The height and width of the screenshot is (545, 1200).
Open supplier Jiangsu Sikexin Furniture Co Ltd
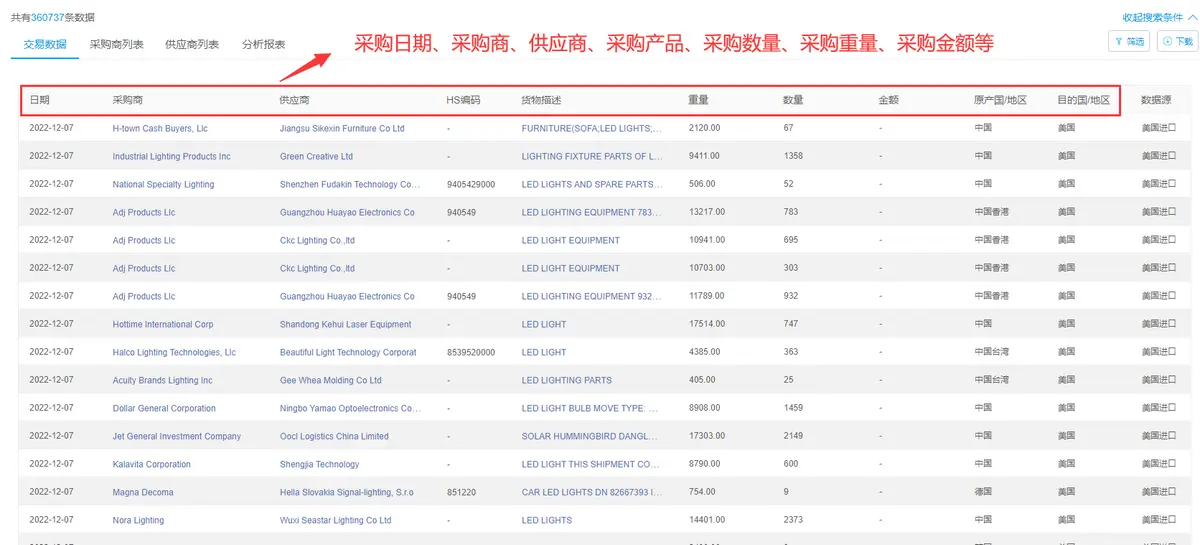342,128
